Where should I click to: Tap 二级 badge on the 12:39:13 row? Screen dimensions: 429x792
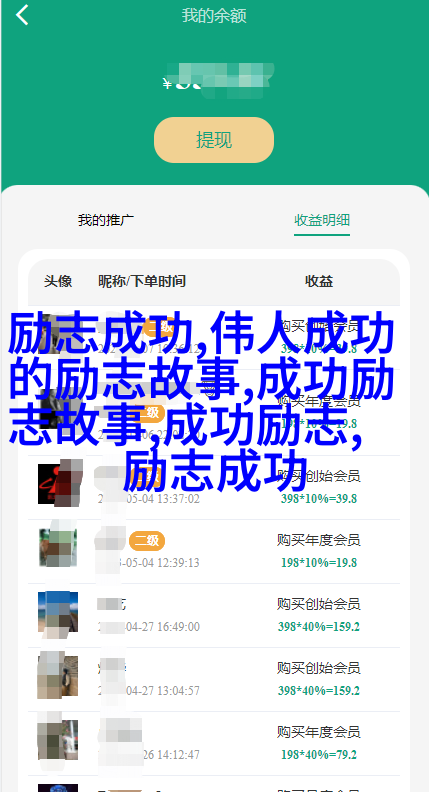point(147,541)
